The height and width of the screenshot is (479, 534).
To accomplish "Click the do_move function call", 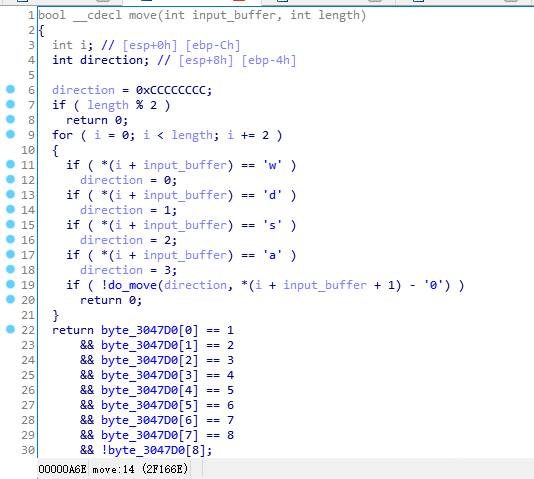I will [132, 285].
